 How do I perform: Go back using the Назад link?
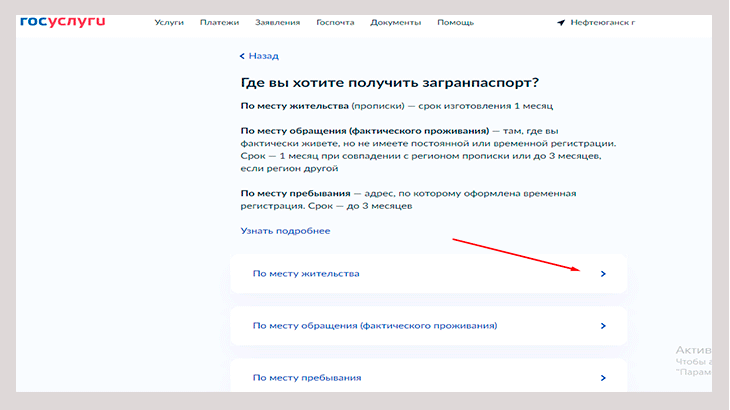[x=264, y=56]
